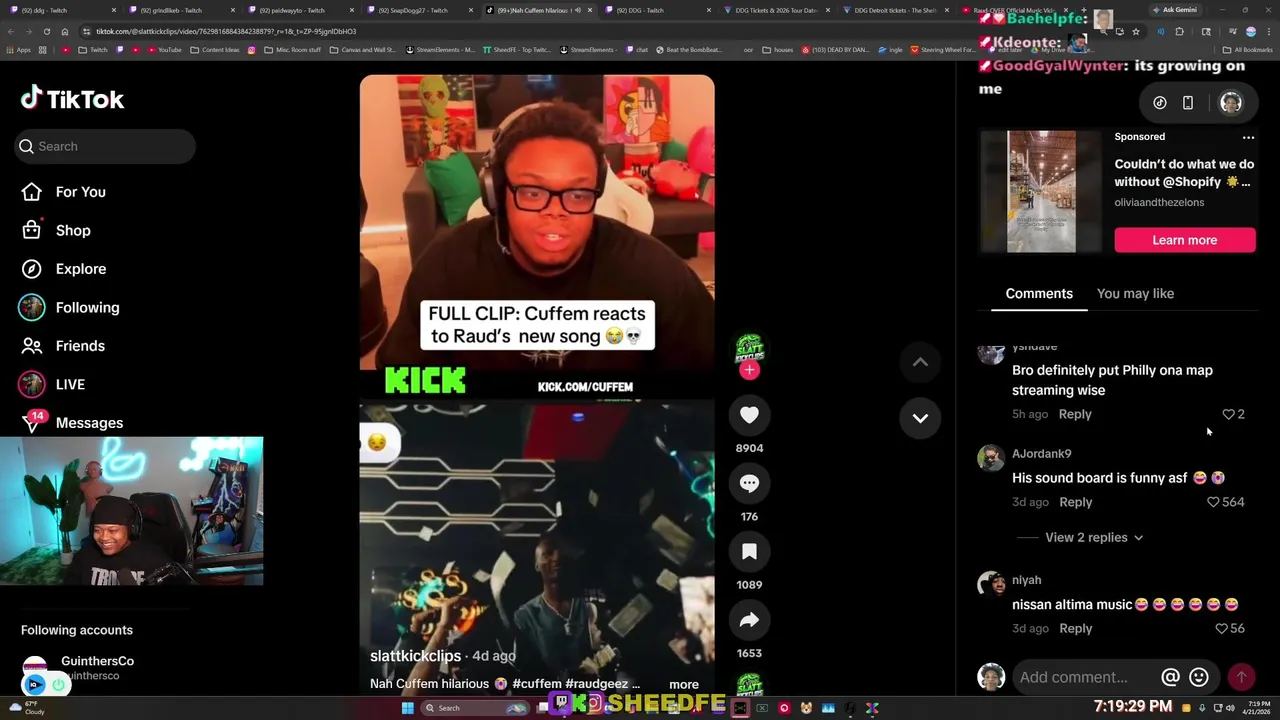The height and width of the screenshot is (720, 1280).
Task: Switch to DDG Tickets & 2026 Tour tab
Action: point(777,10)
